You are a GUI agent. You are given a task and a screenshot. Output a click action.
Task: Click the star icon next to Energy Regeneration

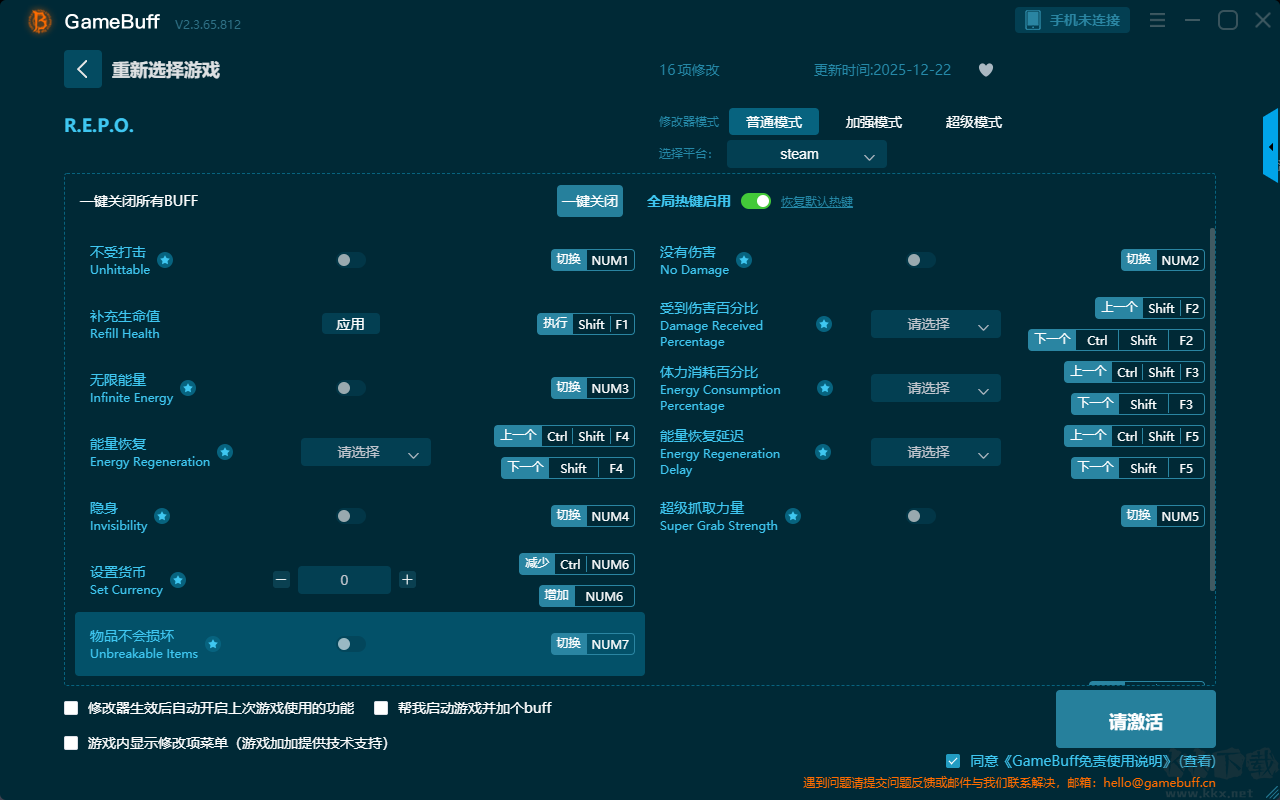point(224,452)
